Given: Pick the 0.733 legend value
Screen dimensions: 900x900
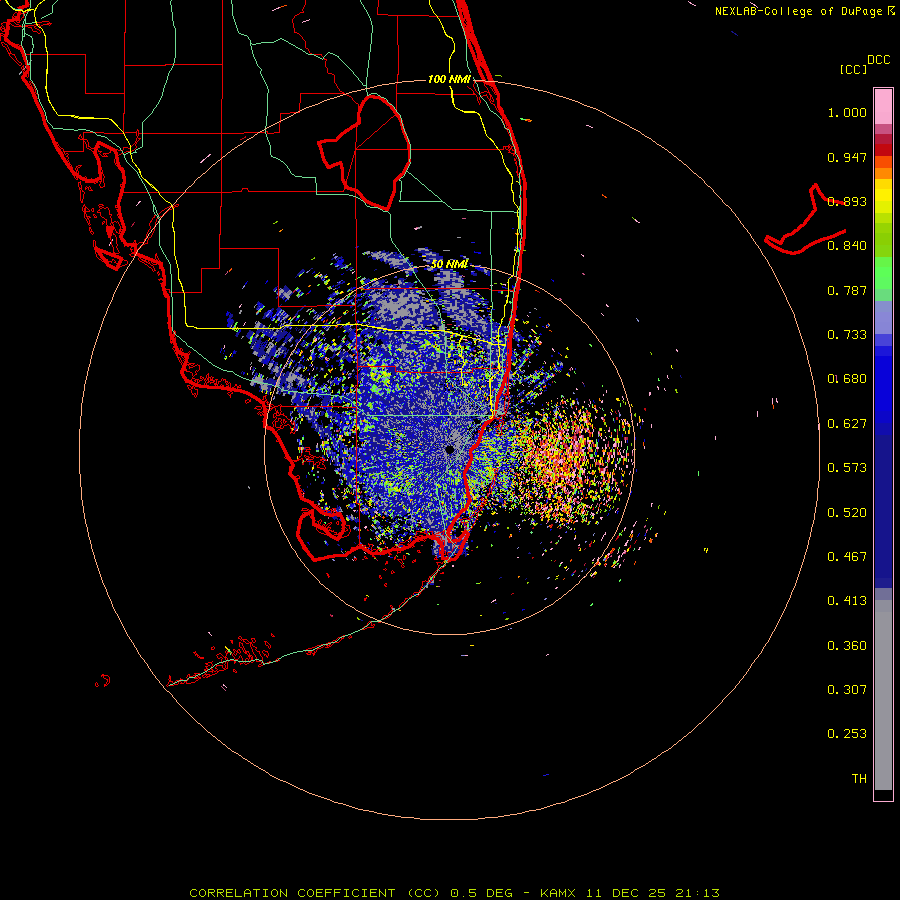Looking at the screenshot, I should (x=847, y=335).
